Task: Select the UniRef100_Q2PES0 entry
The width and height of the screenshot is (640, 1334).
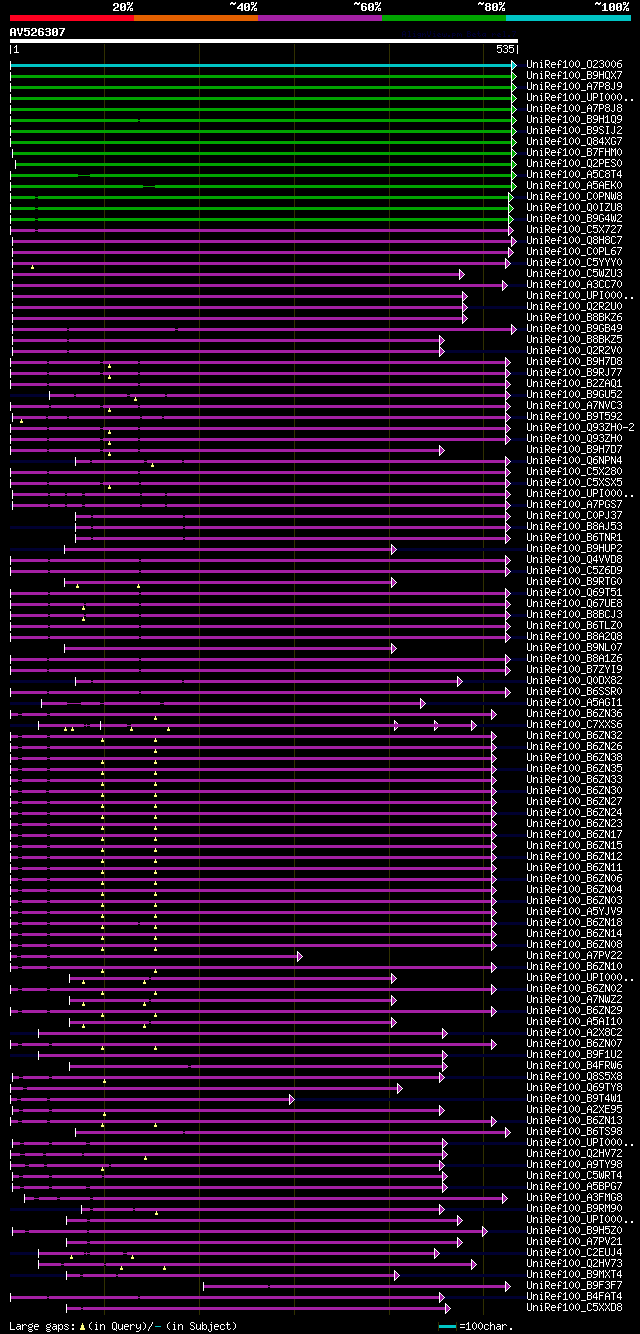Action: point(573,163)
